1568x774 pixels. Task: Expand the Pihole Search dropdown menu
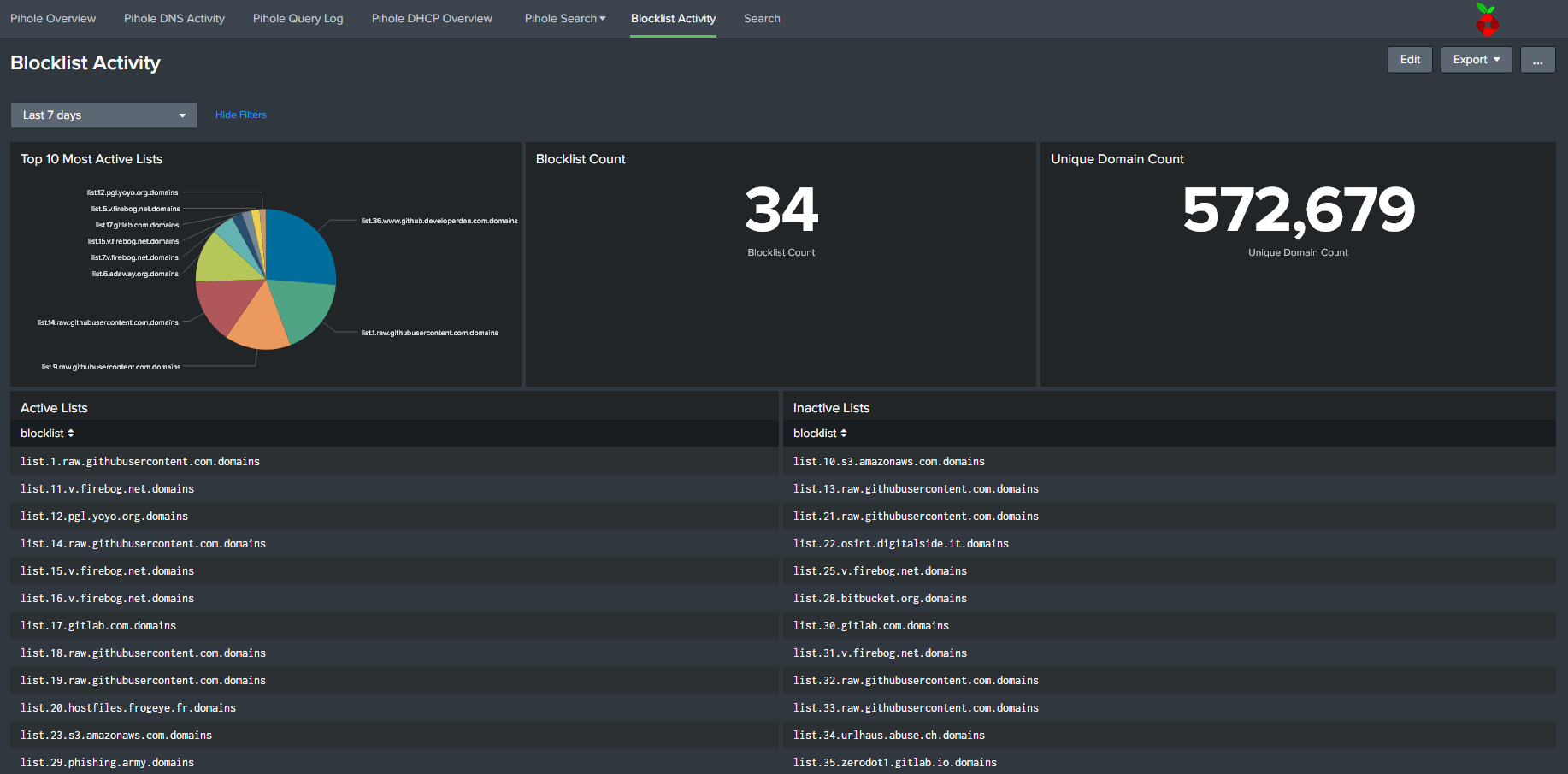click(565, 18)
